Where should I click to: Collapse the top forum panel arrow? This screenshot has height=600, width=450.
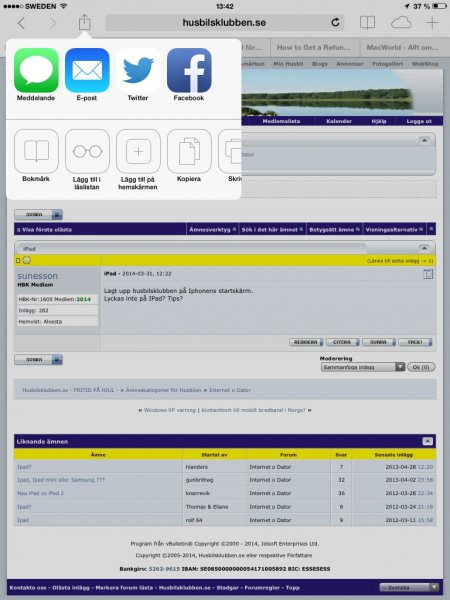(x=424, y=140)
